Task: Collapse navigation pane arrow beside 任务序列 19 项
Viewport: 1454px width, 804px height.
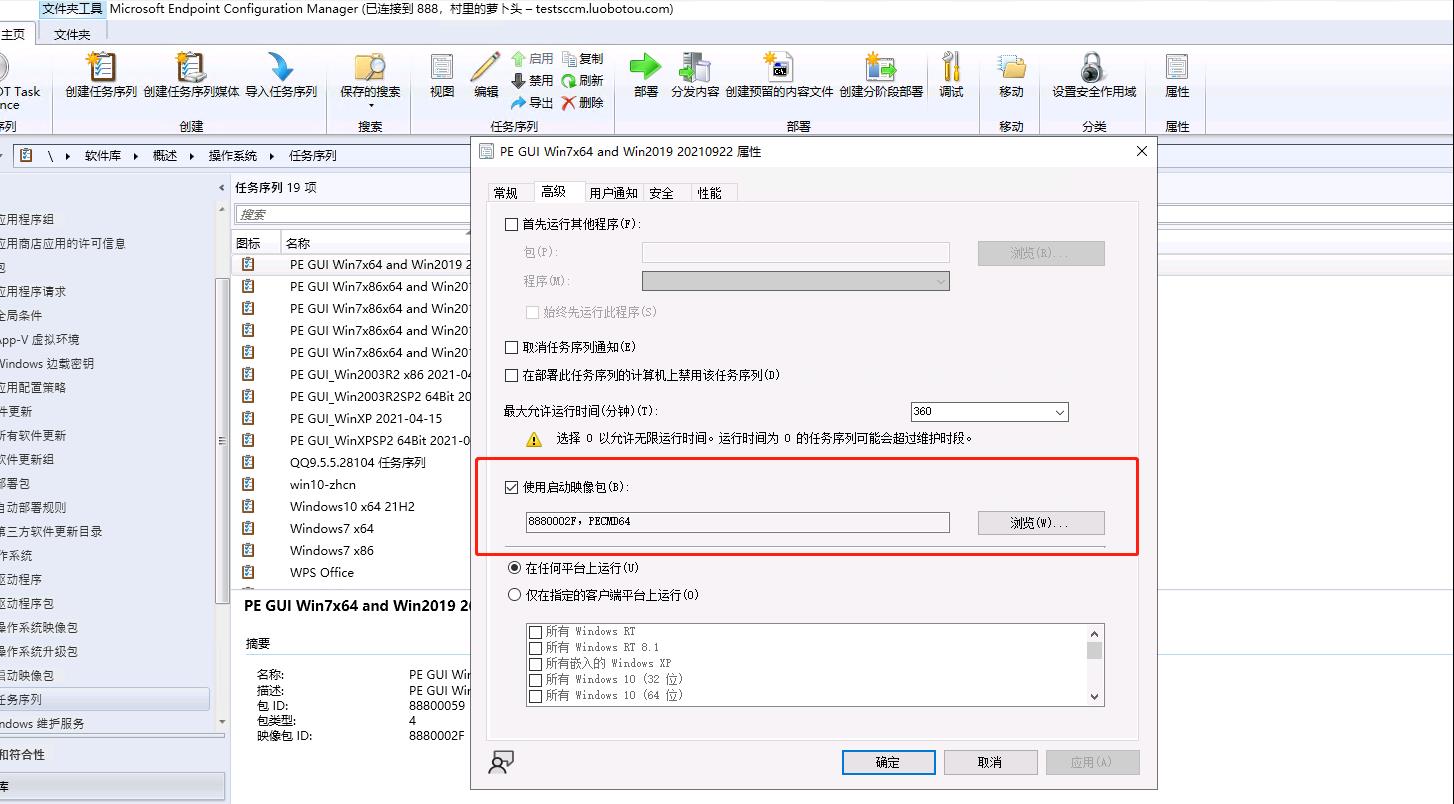Action: point(222,187)
